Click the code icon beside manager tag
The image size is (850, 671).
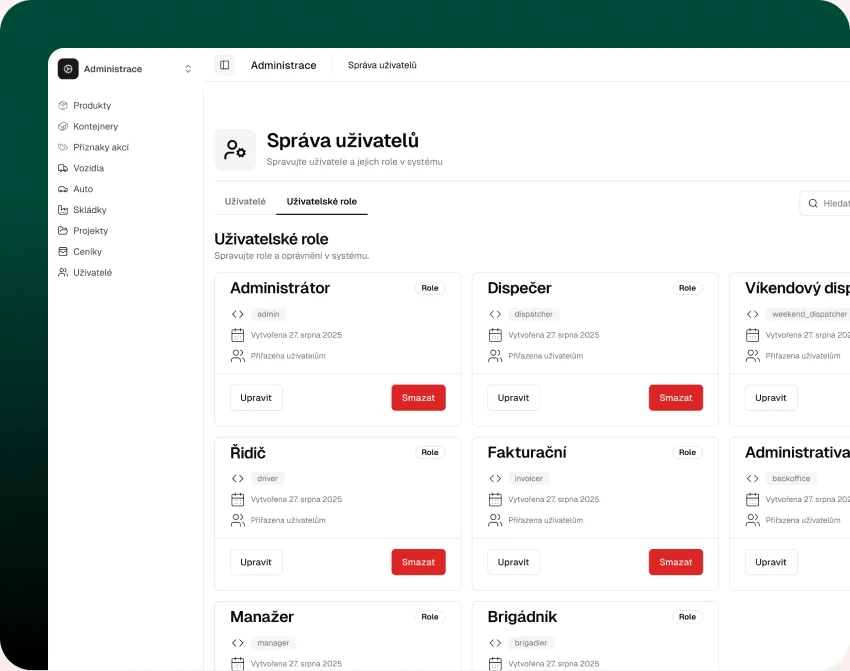tap(237, 643)
